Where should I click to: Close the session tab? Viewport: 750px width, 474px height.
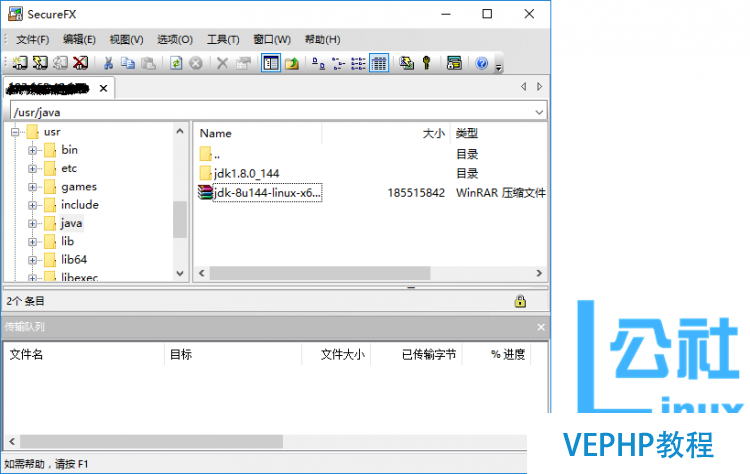pos(103,88)
